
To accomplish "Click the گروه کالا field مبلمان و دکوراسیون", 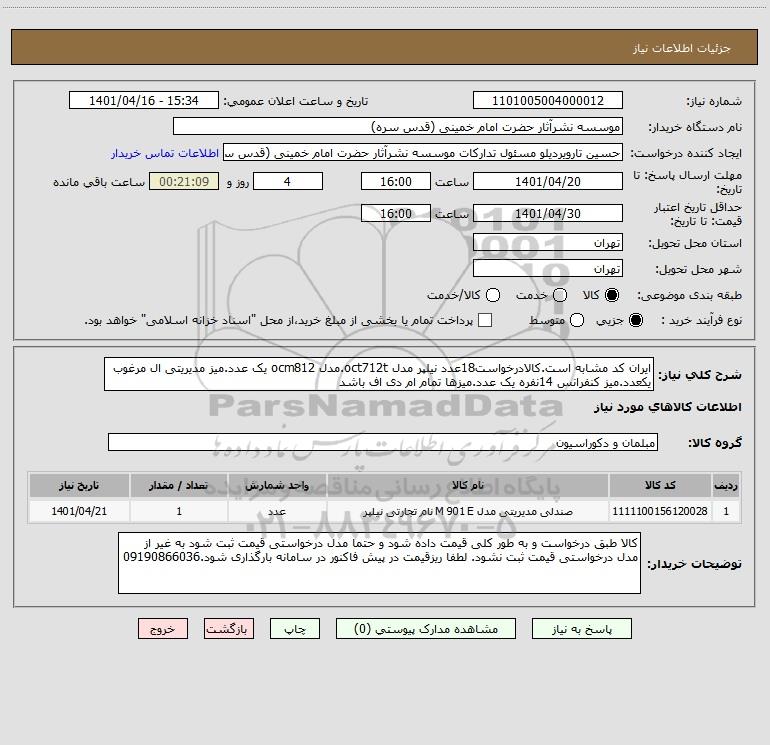I will point(383,442).
